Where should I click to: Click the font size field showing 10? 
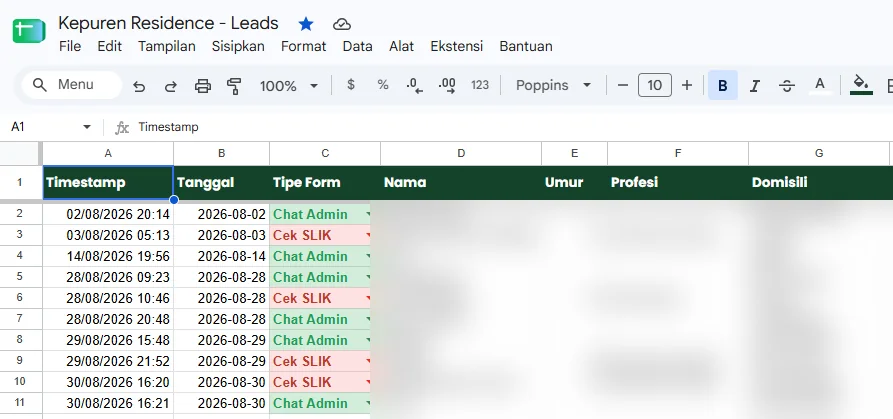tap(654, 85)
